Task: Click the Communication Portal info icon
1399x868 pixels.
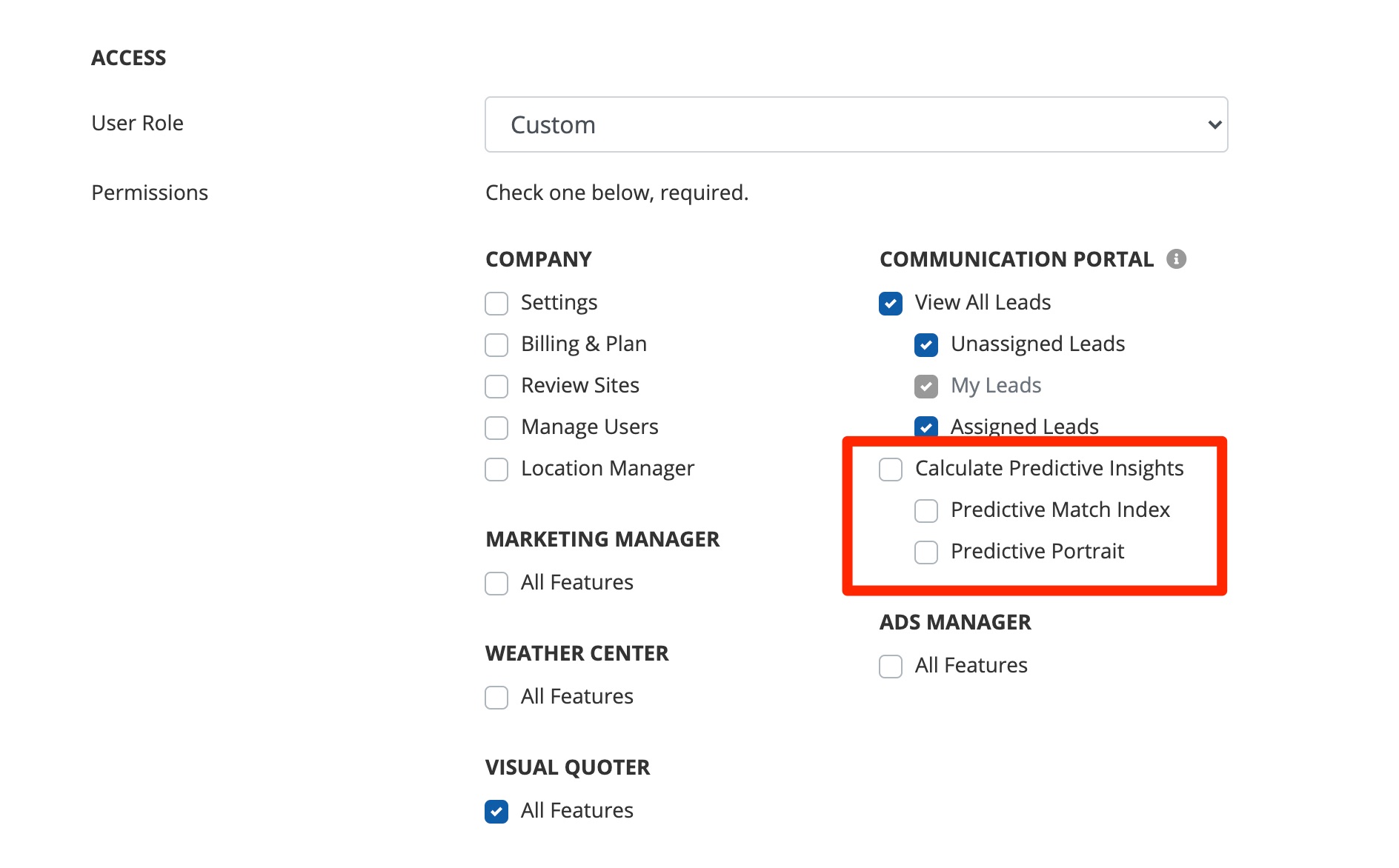Action: point(1176,259)
